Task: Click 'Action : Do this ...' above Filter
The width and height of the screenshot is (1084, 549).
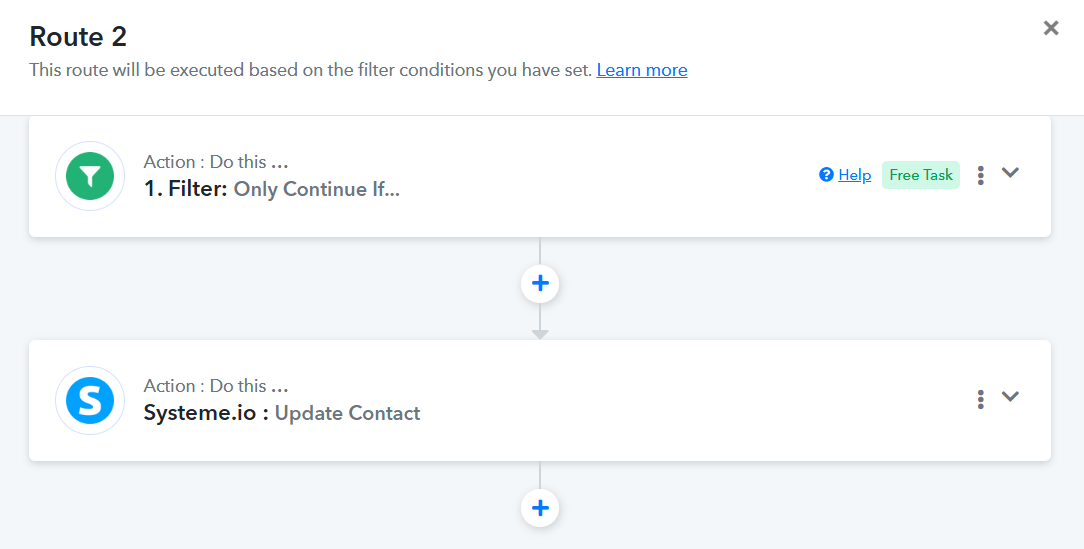Action: (215, 162)
